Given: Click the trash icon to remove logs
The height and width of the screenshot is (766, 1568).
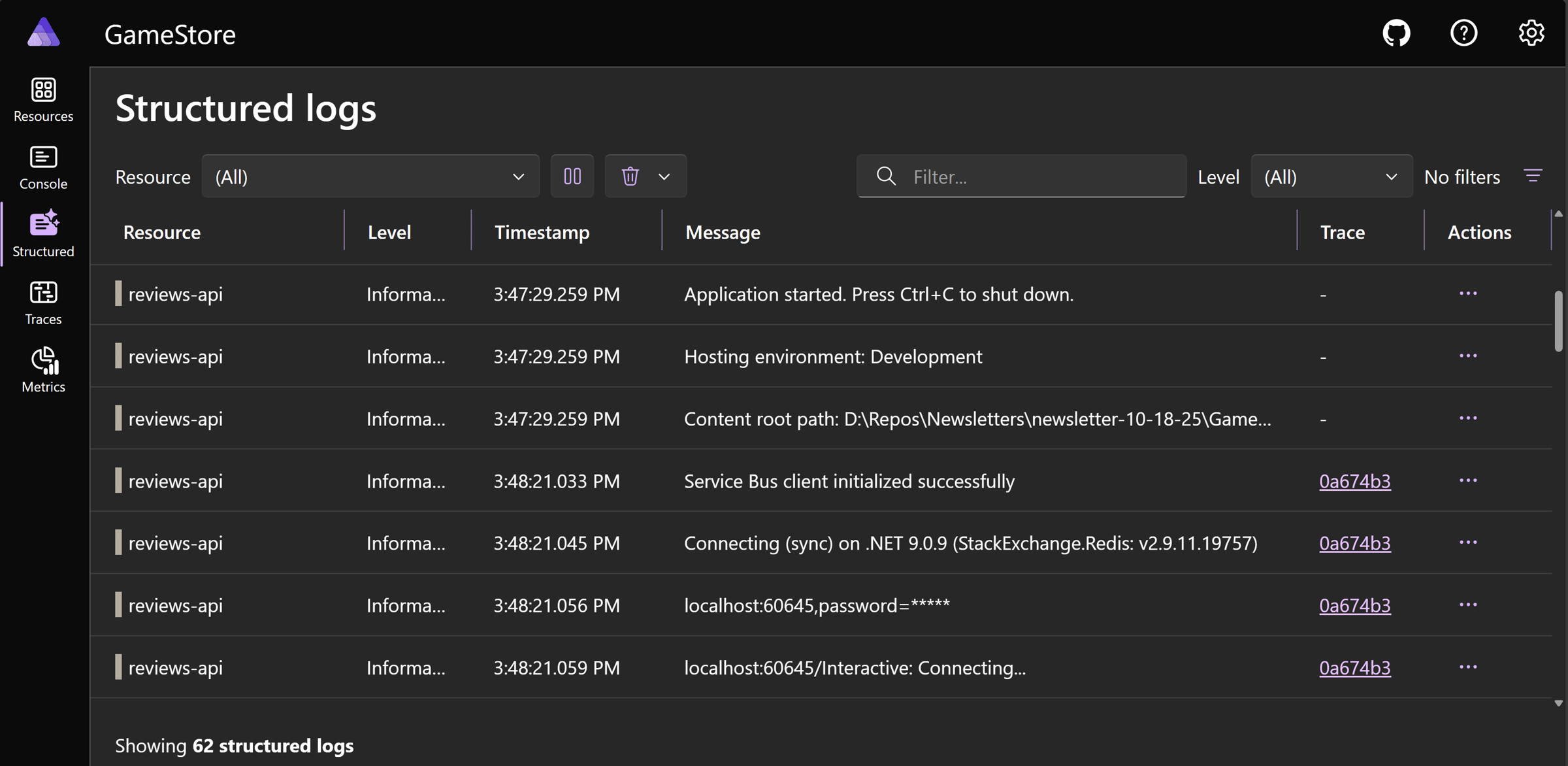Looking at the screenshot, I should click(630, 176).
